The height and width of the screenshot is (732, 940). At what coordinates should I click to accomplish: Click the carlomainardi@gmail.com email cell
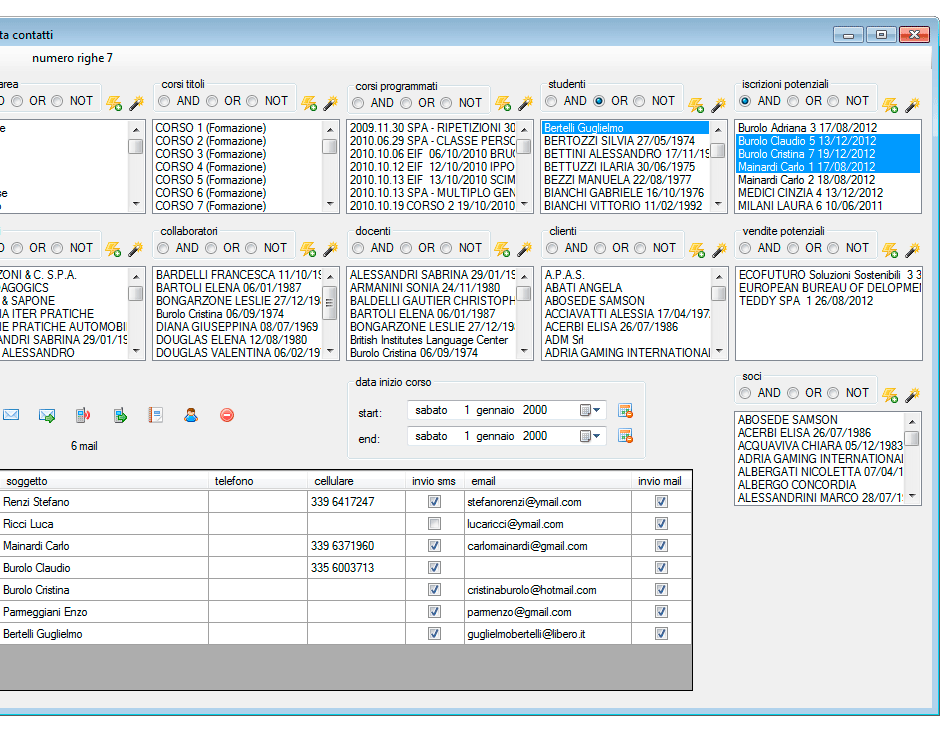click(548, 546)
